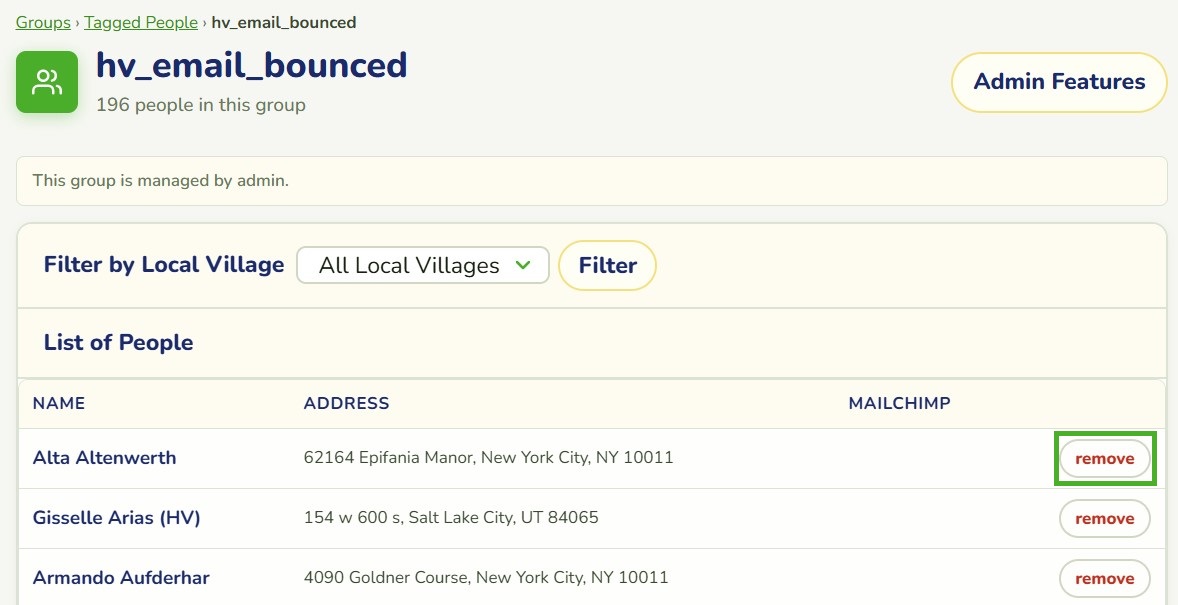Click the ADDRESS column header
This screenshot has width=1178, height=605.
pyautogui.click(x=346, y=404)
